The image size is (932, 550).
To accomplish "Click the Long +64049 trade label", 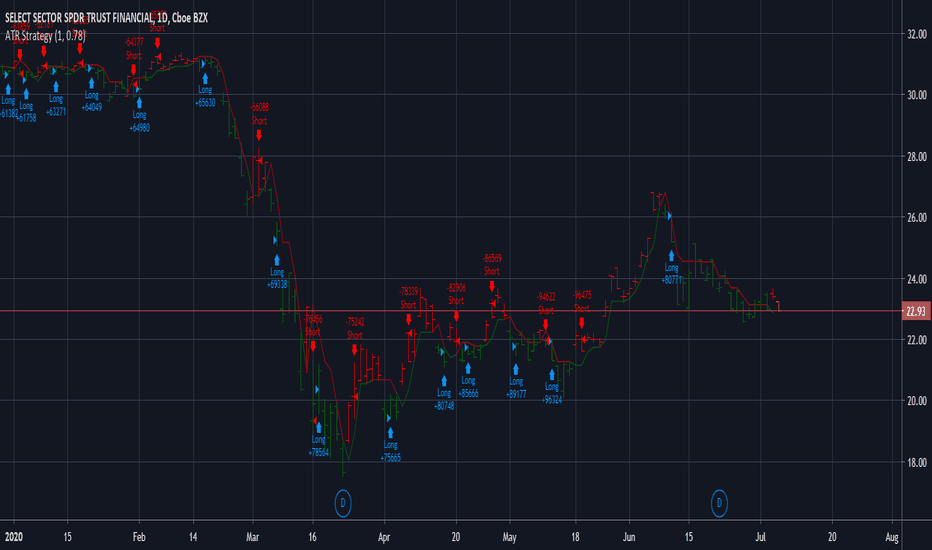I will tap(92, 101).
